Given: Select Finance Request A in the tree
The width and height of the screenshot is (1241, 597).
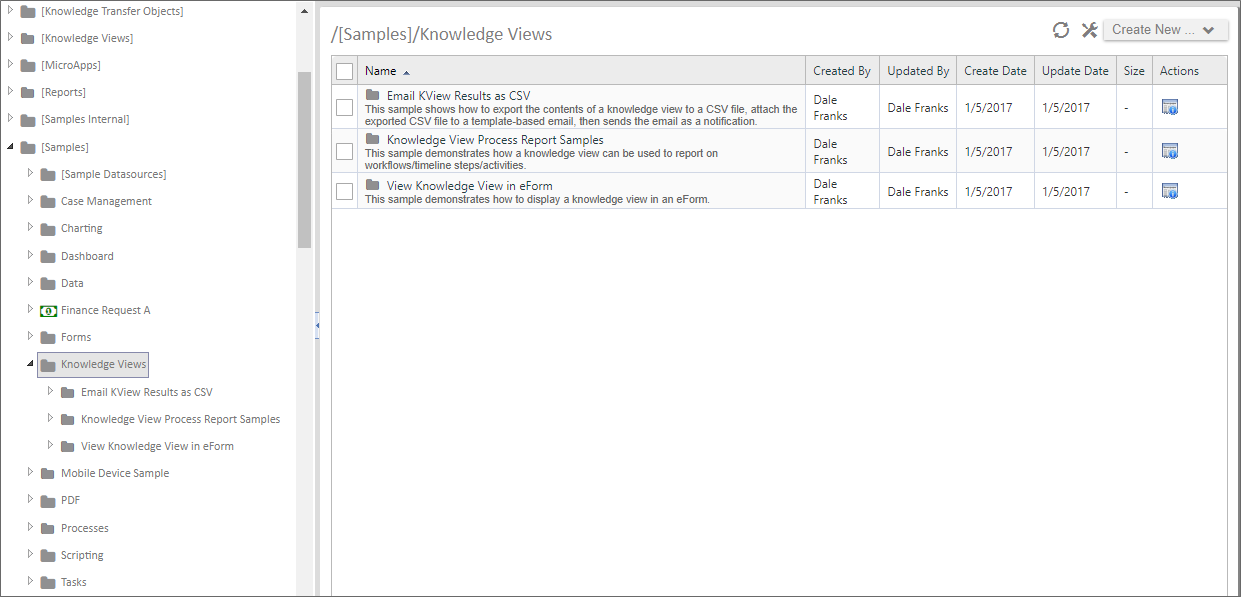Looking at the screenshot, I should 105,310.
